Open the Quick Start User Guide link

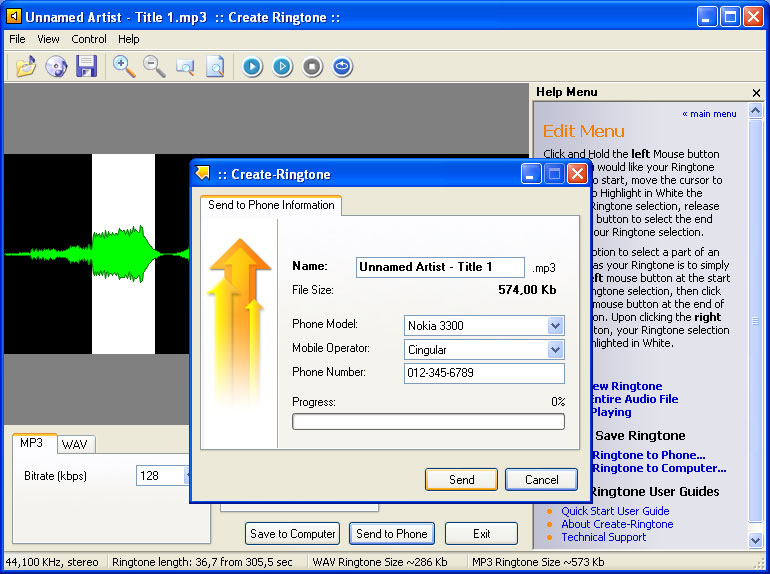click(615, 511)
